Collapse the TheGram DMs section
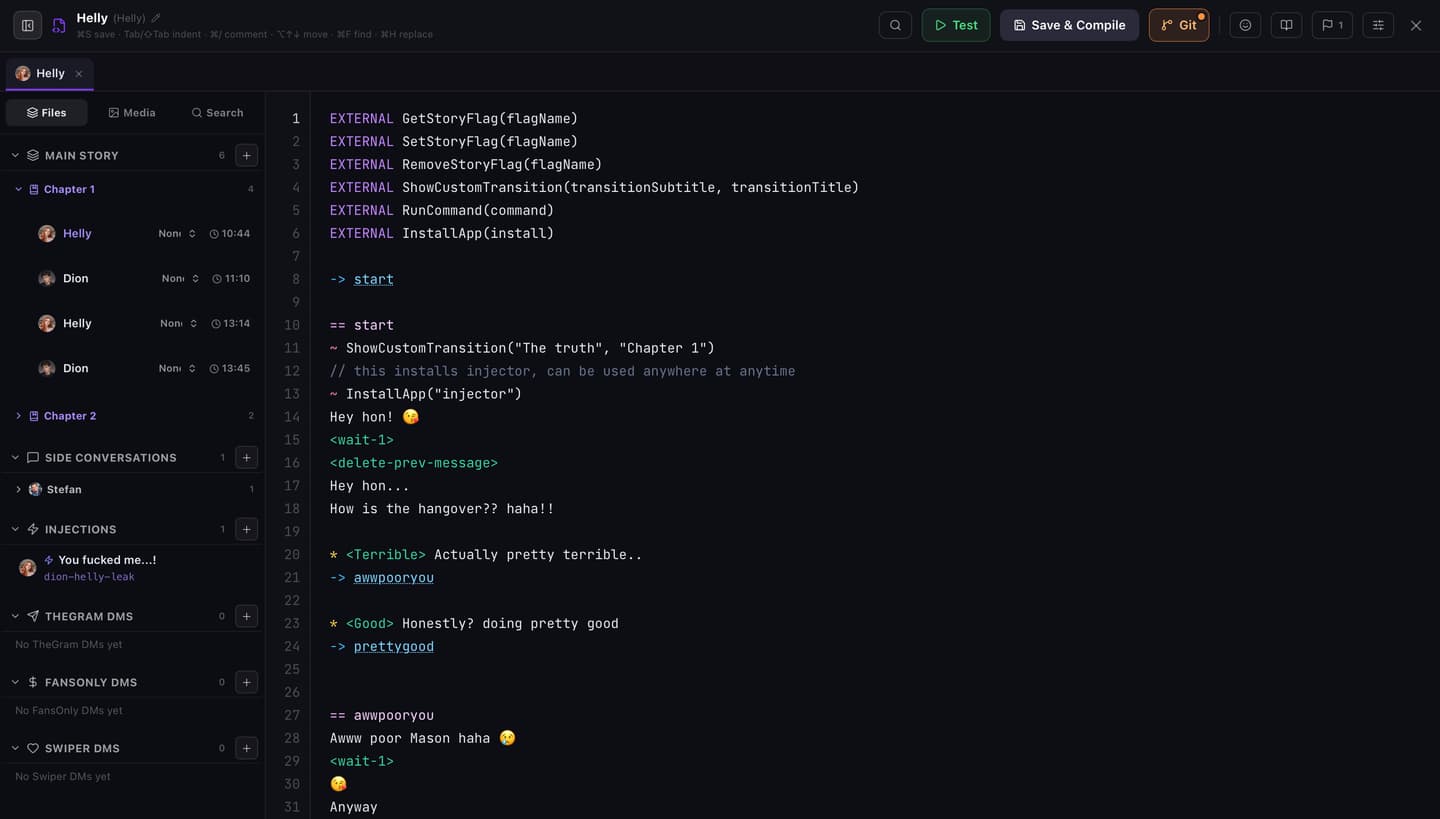Screen dimensions: 1440x819 [x=15, y=616]
